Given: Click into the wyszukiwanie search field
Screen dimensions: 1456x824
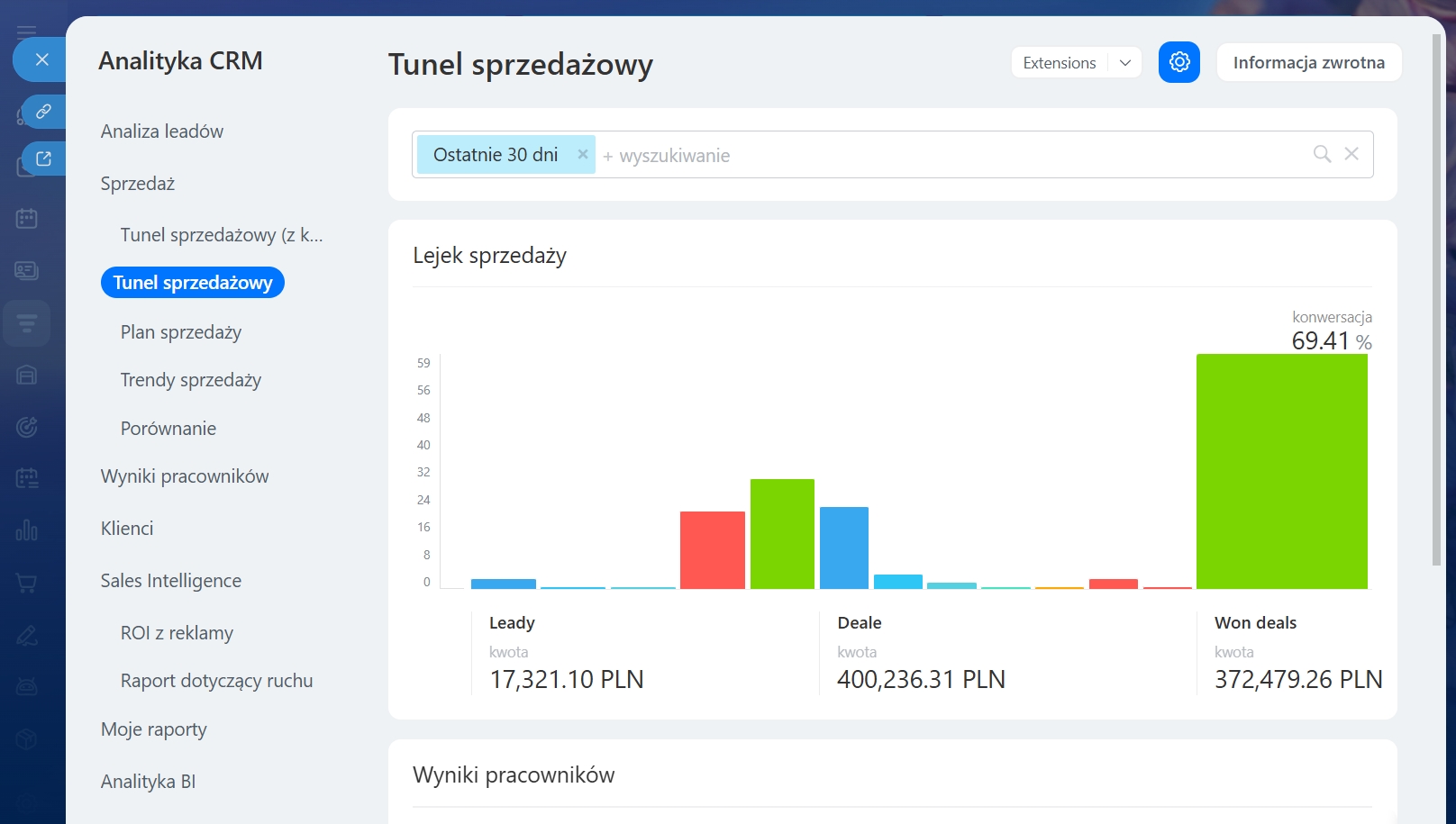Looking at the screenshot, I should (x=901, y=155).
